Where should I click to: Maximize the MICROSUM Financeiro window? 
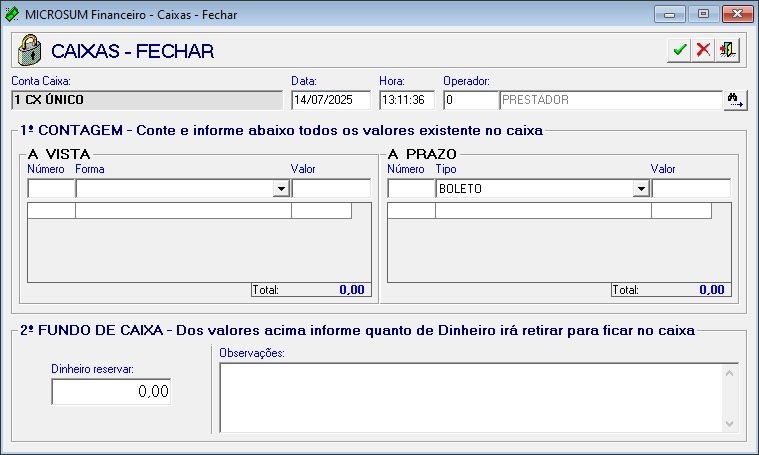tap(703, 14)
